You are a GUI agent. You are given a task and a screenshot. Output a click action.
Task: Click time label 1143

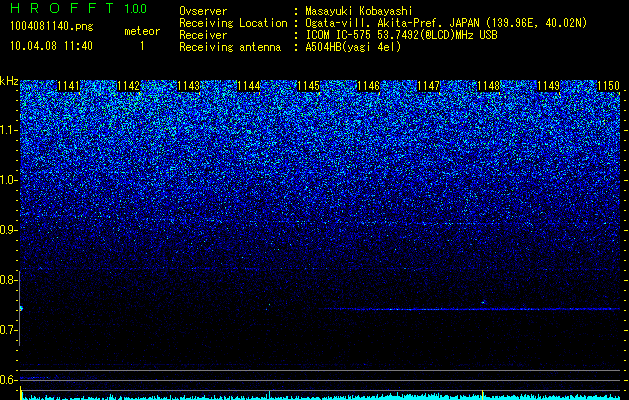click(189, 86)
